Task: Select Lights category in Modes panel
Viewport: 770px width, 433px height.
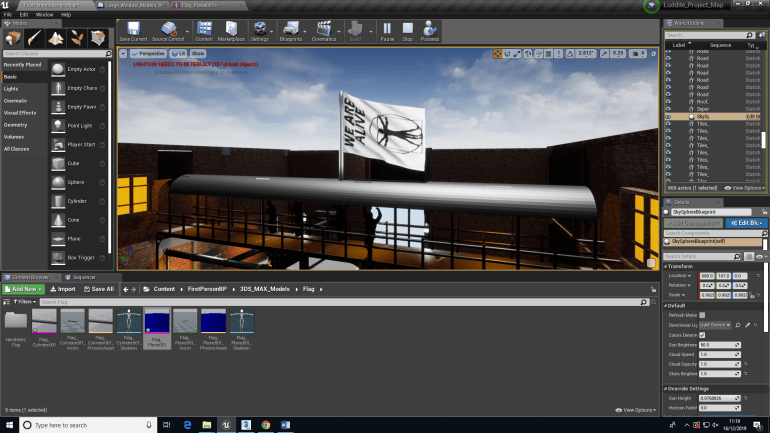Action: click(11, 89)
